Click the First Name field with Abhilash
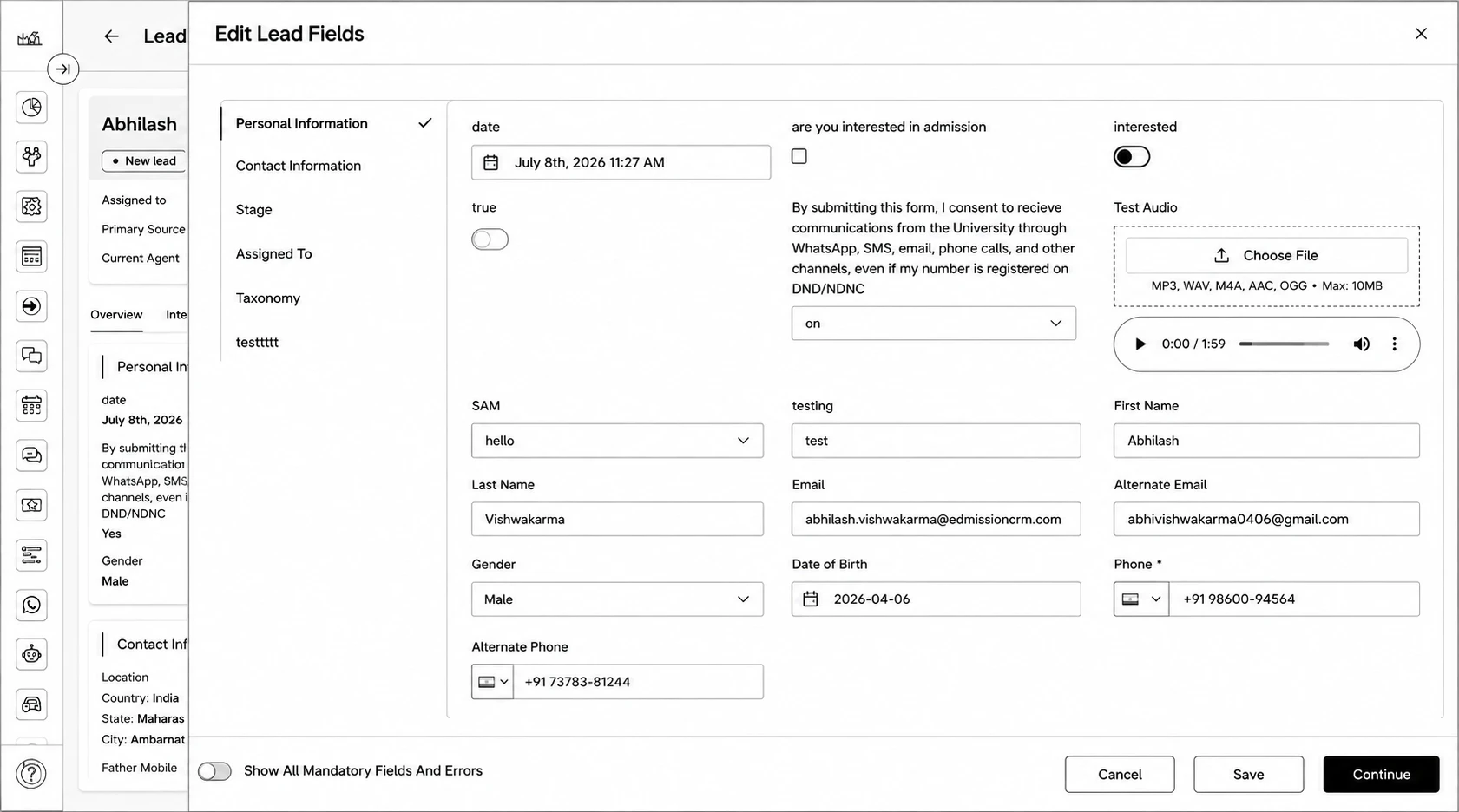 pyautogui.click(x=1266, y=441)
